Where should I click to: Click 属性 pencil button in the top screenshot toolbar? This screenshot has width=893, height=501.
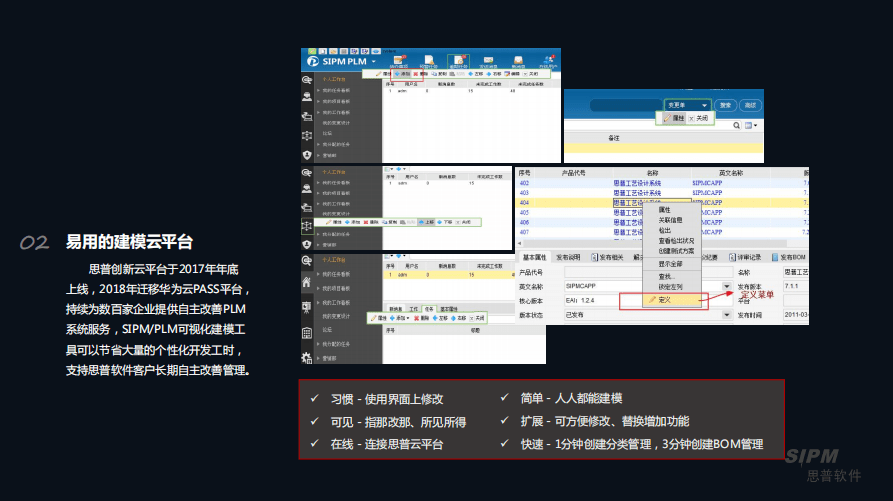[384, 74]
